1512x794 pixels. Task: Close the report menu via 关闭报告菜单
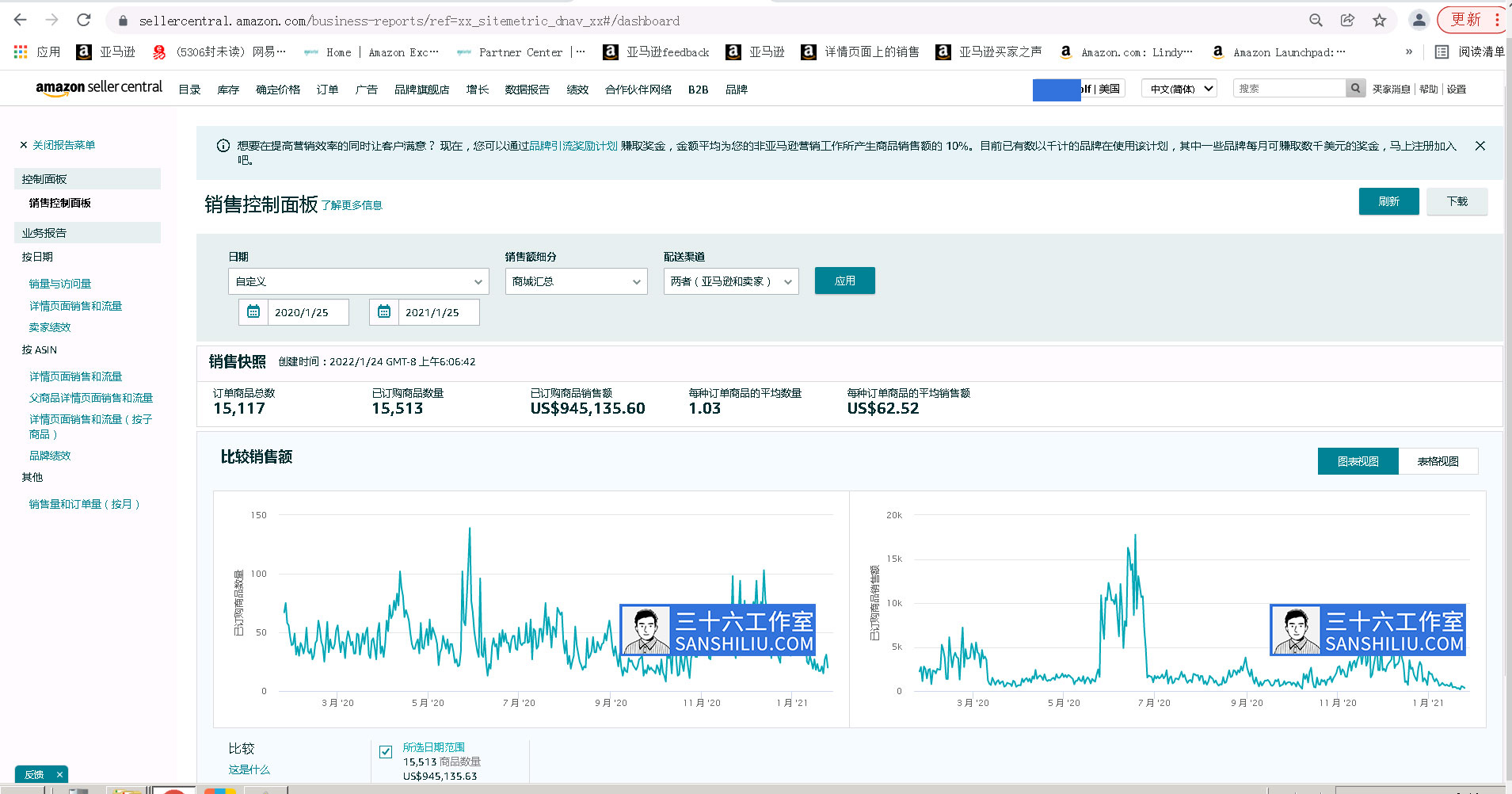click(x=58, y=145)
